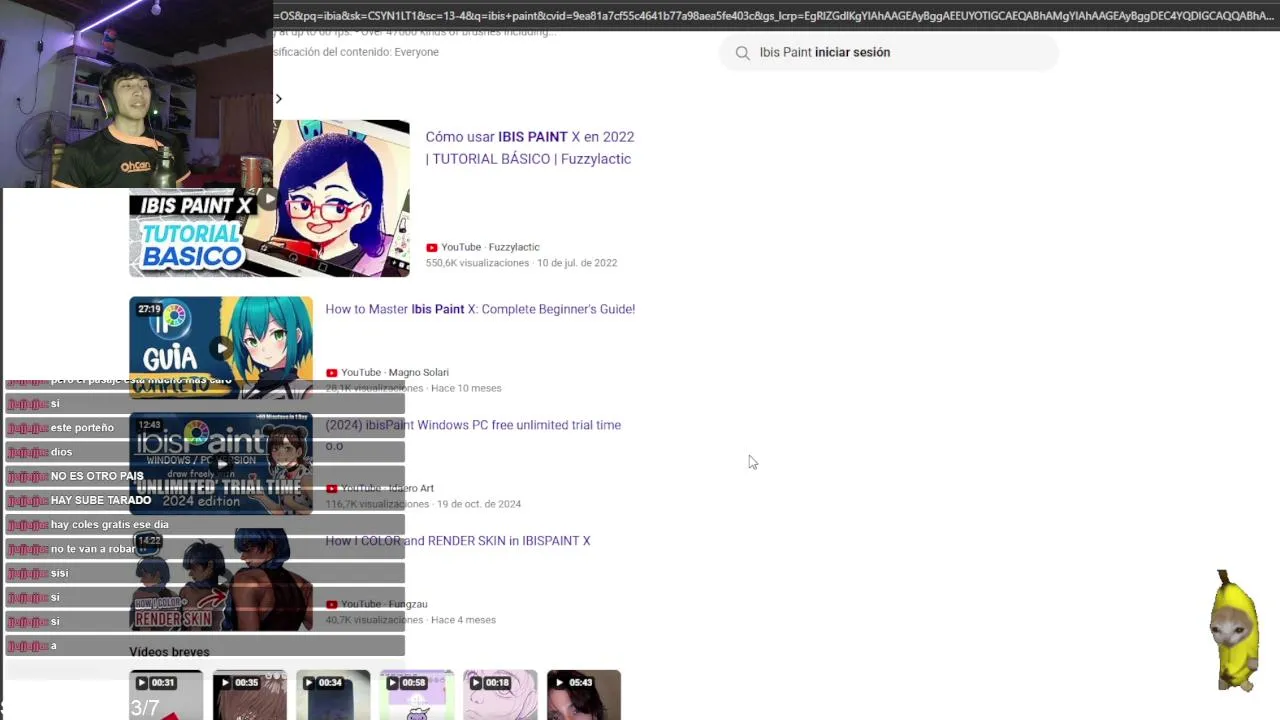1280x720 pixels.
Task: Click the 'Videos breves' section heading
Action: pyautogui.click(x=169, y=652)
